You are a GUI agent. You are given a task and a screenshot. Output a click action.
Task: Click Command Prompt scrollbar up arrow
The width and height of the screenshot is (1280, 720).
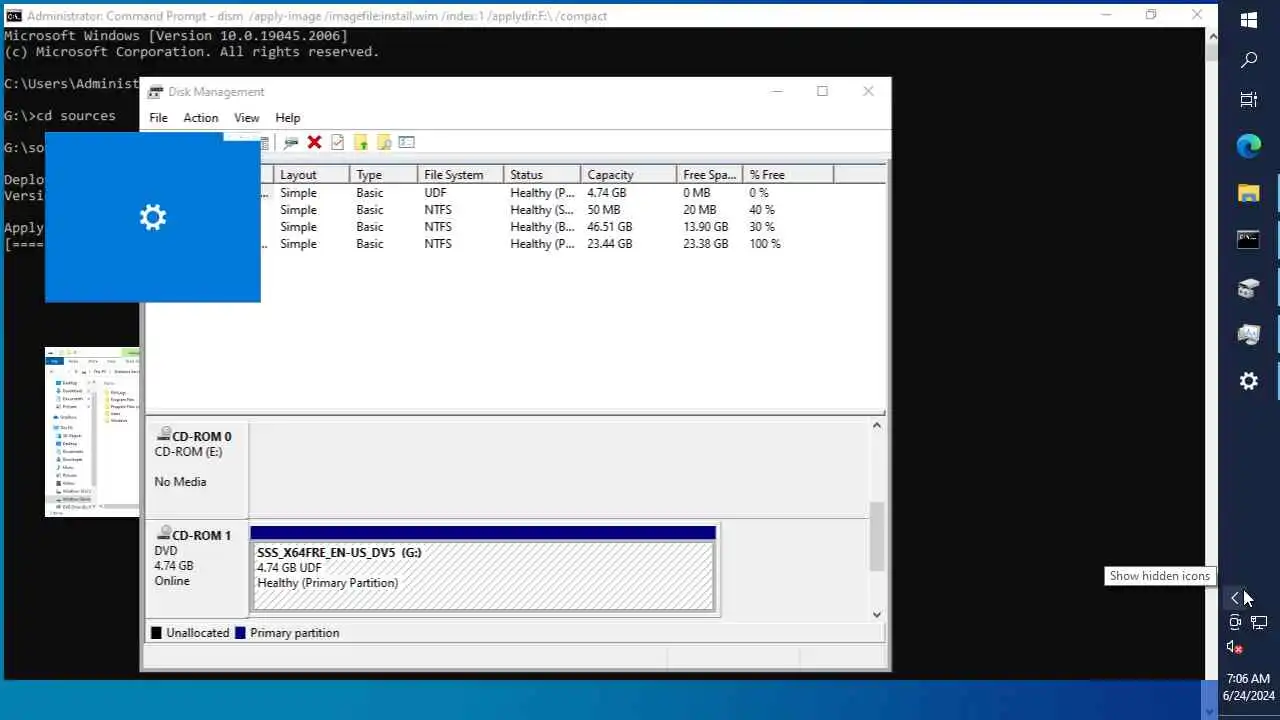(x=1212, y=35)
